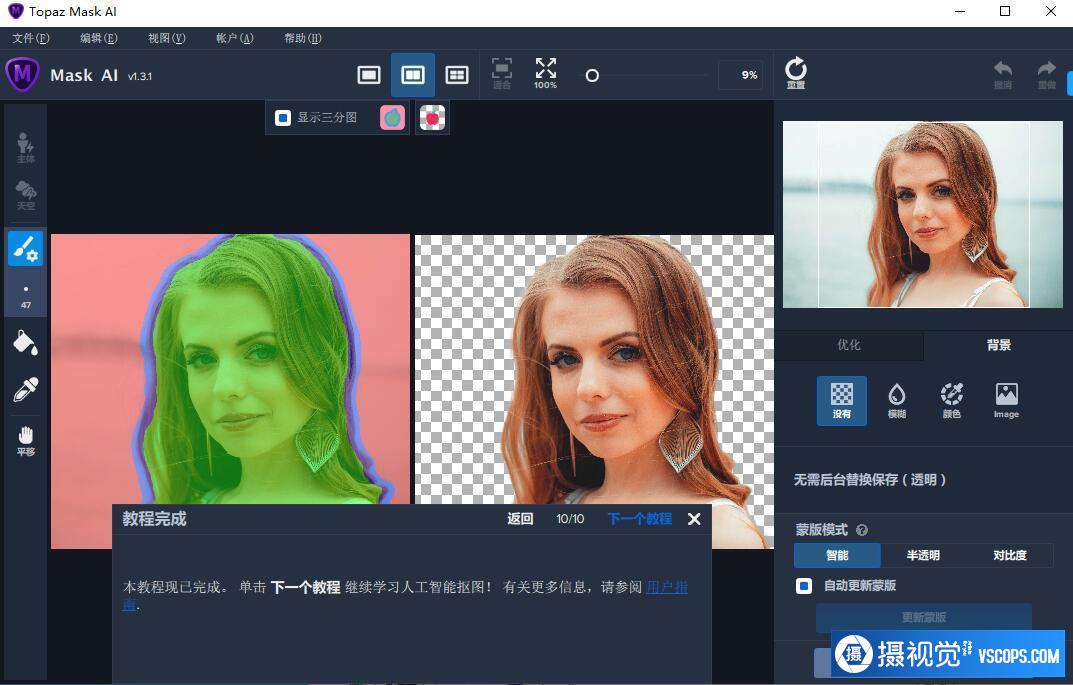Click the navigator preview thumbnail
The image size is (1073, 685).
coord(922,214)
